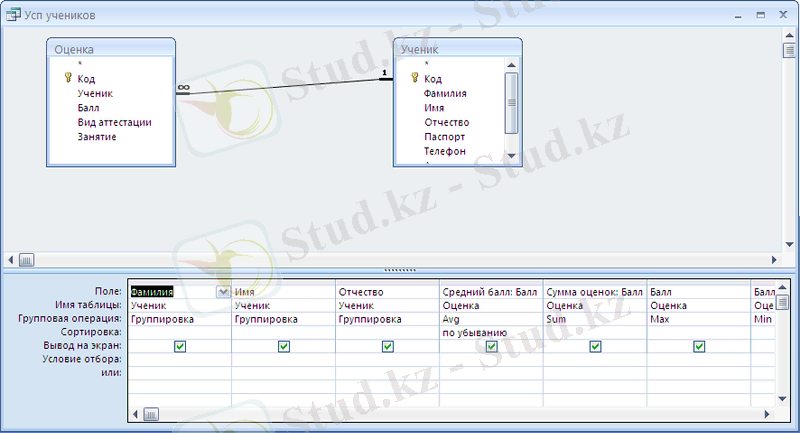Image resolution: width=800 pixels, height=433 pixels.
Task: Click the relationship line between tables
Action: 285,87
